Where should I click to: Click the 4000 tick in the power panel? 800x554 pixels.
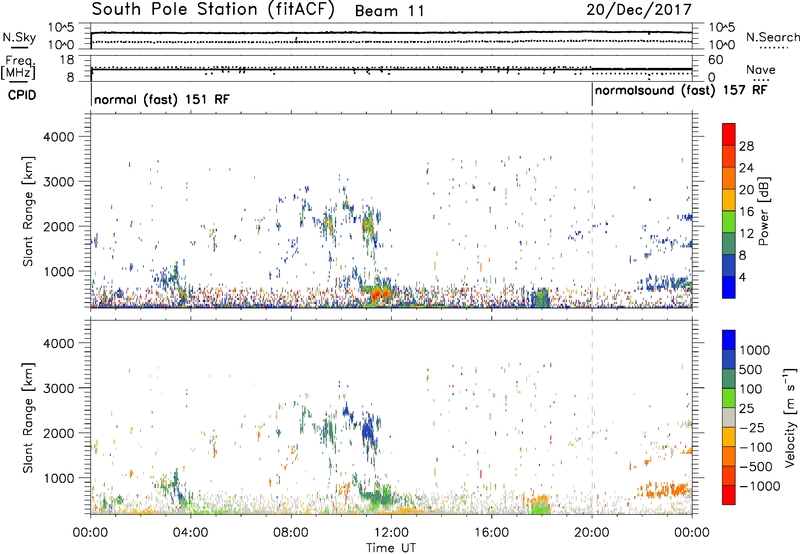pos(59,137)
